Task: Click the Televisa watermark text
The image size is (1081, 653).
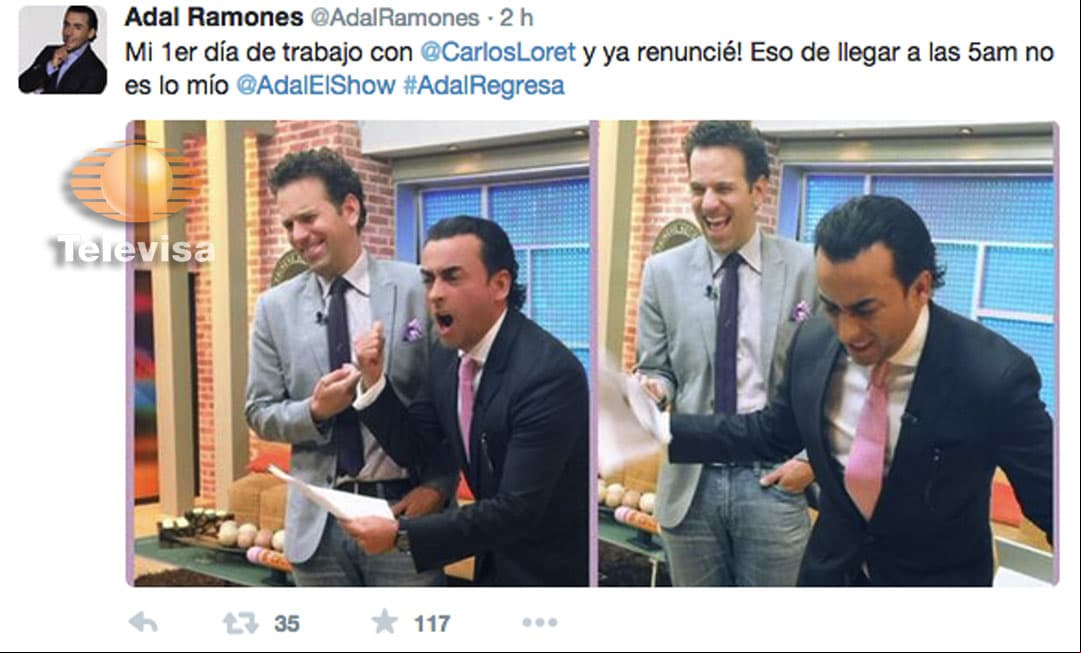Action: (x=135, y=250)
